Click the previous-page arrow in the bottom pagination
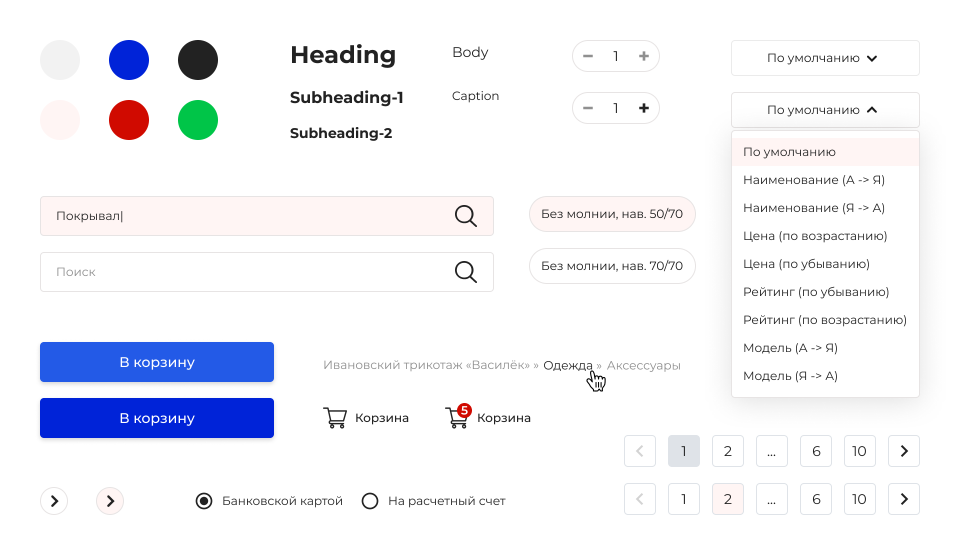The image size is (960, 555). coord(640,498)
